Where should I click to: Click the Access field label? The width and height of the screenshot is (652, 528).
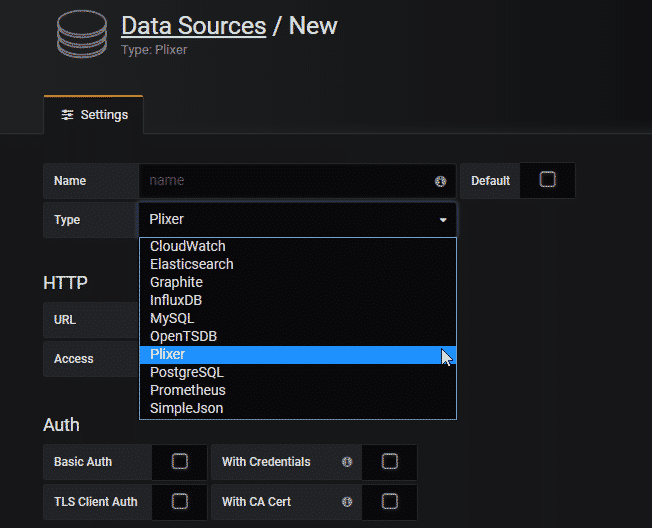[x=74, y=359]
